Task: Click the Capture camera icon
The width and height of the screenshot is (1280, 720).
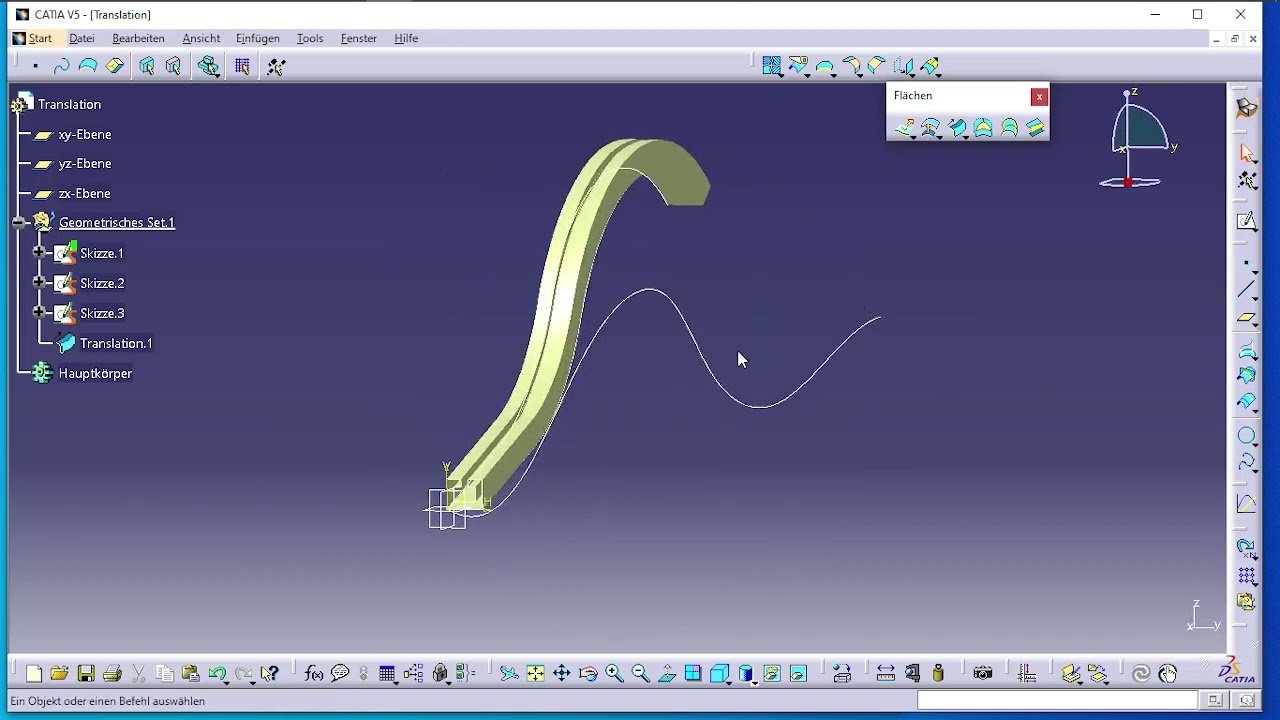Action: pos(983,674)
